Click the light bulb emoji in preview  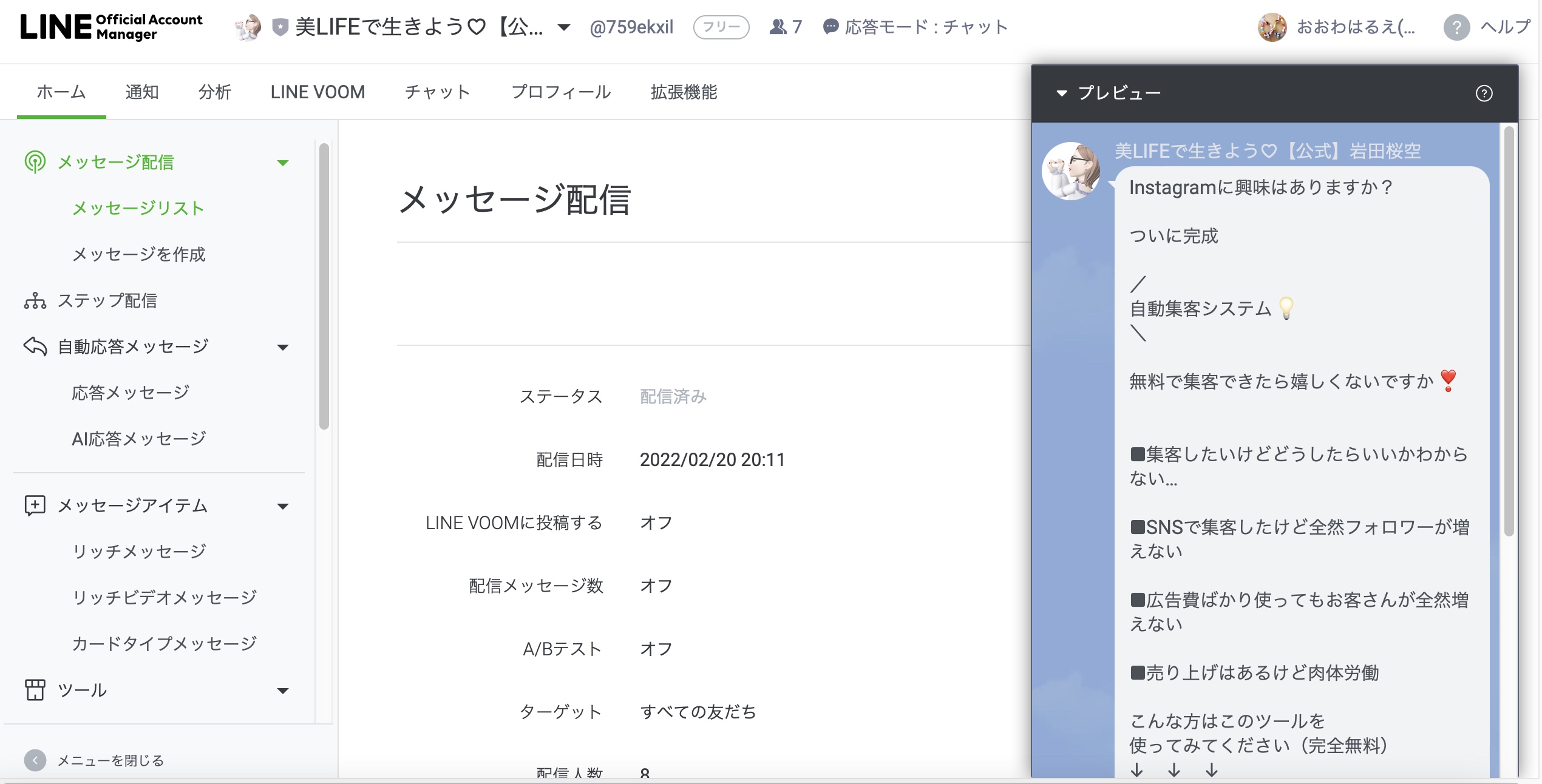[1286, 308]
